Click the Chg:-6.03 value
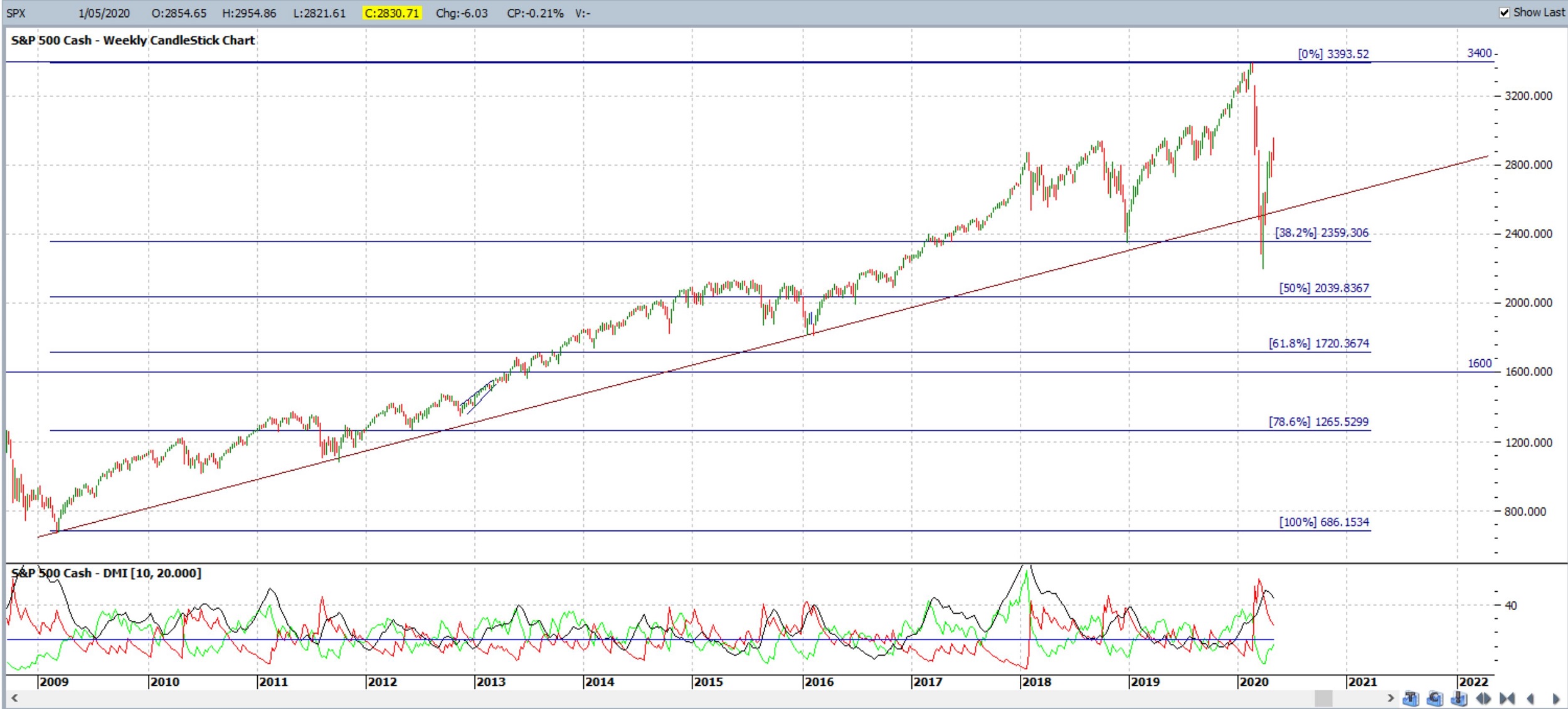Viewport: 1568px width, 709px height. pos(462,13)
